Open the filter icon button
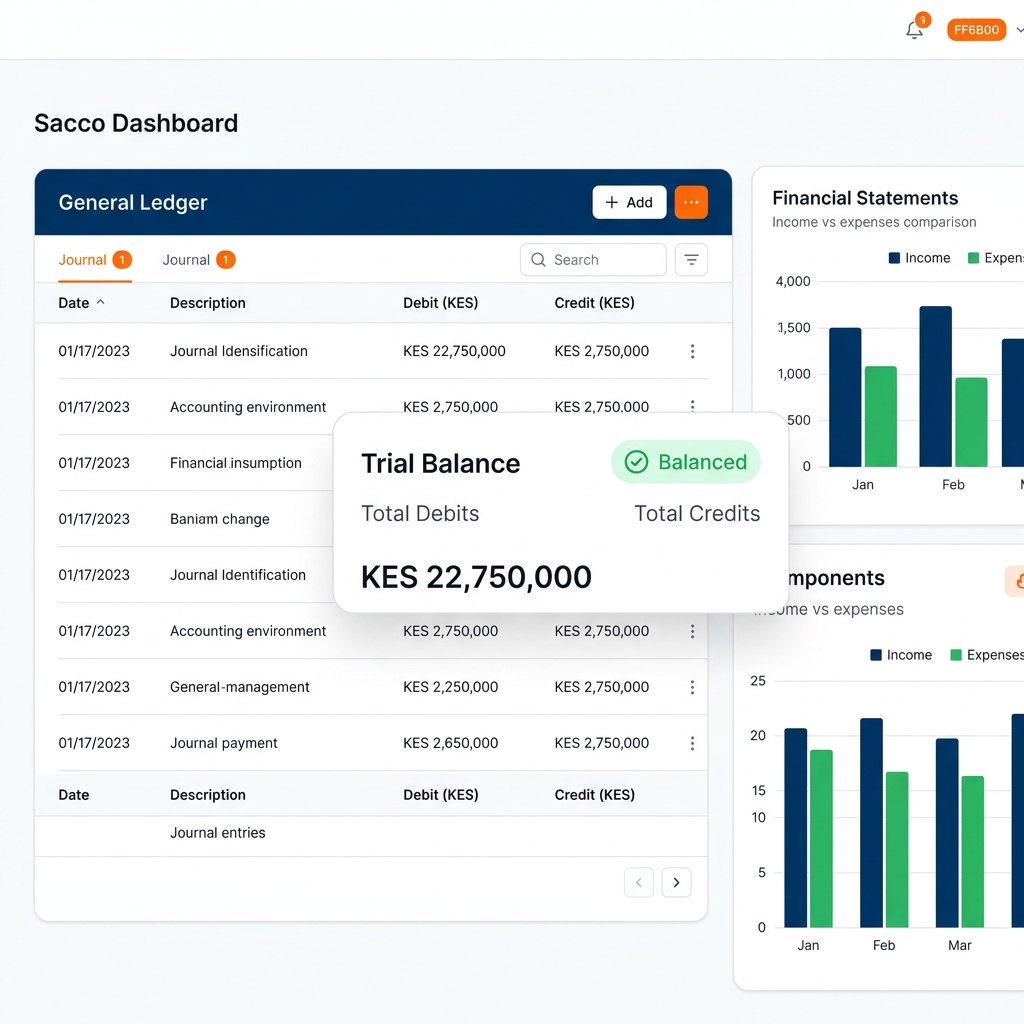This screenshot has width=1024, height=1024. (x=691, y=260)
